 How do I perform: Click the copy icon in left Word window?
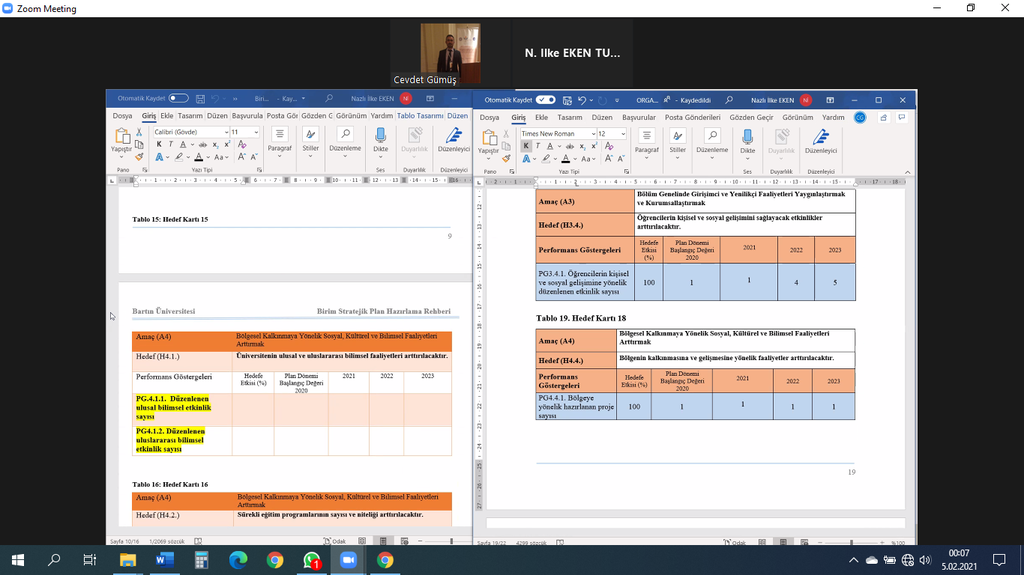pyautogui.click(x=139, y=144)
